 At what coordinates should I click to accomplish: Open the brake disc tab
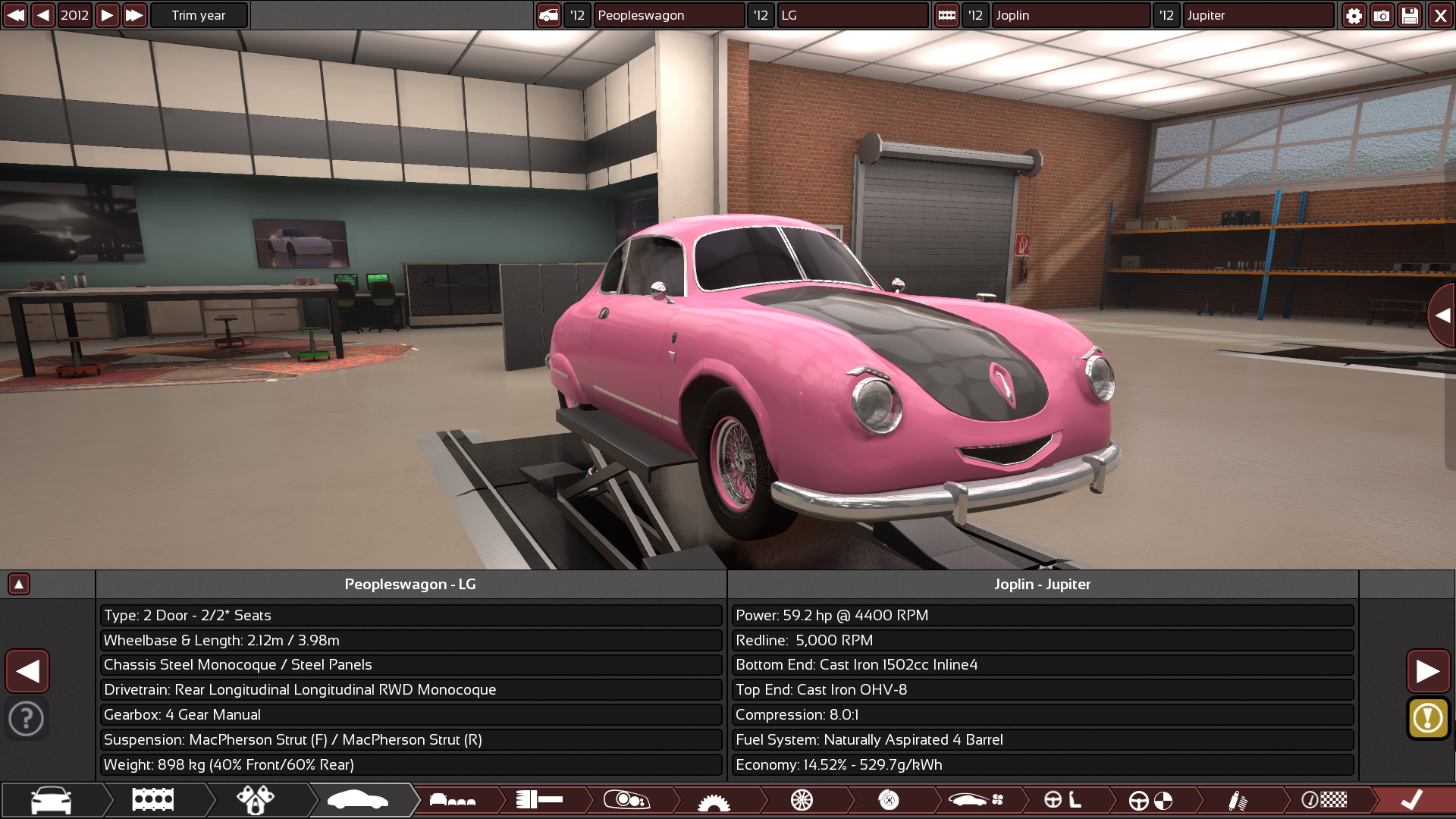point(889,800)
